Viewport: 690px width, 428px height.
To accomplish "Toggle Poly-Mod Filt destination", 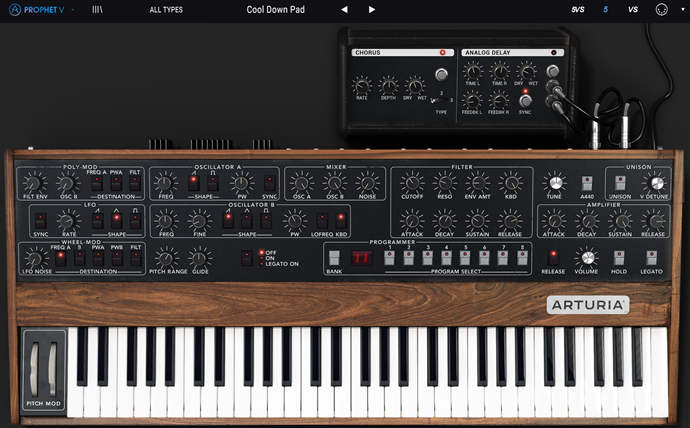I will [x=135, y=183].
